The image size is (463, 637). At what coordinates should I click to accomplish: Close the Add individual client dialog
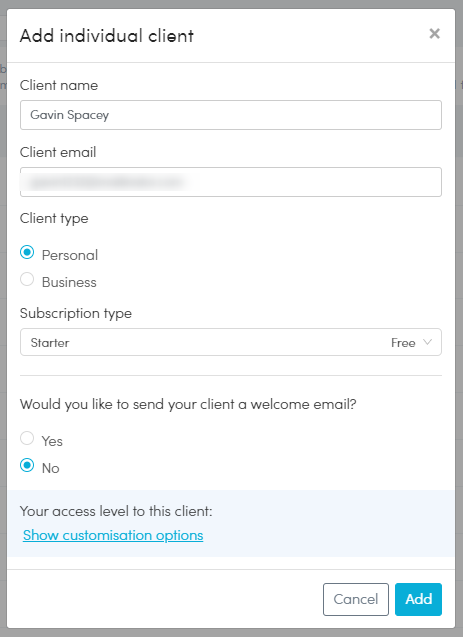[x=434, y=34]
